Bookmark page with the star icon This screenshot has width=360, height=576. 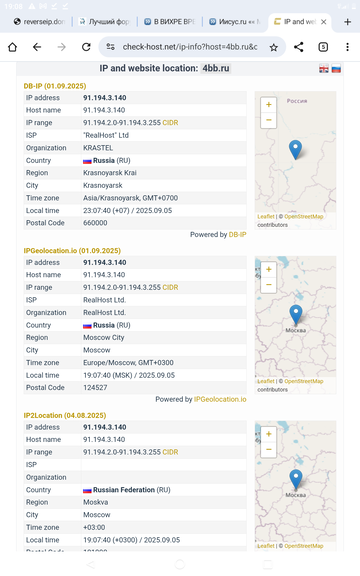274,47
